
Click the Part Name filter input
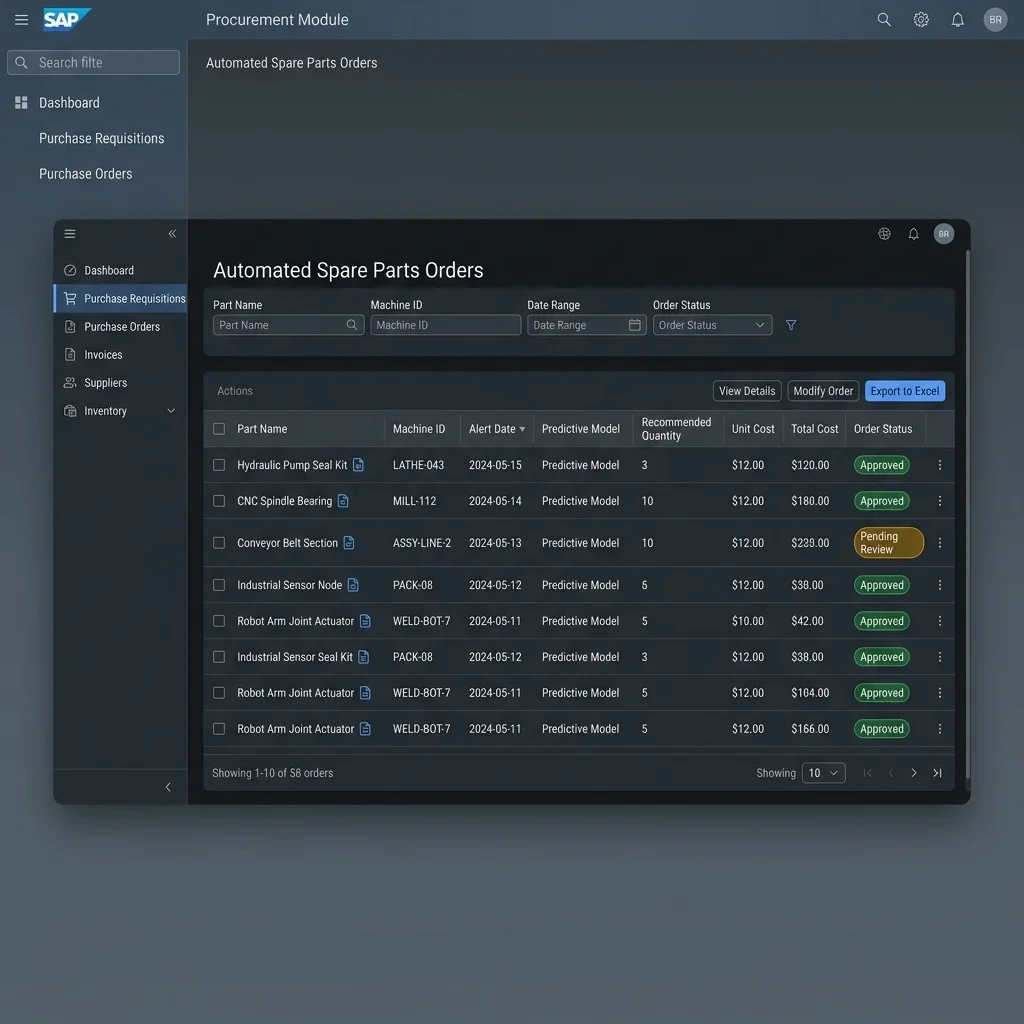(x=288, y=325)
